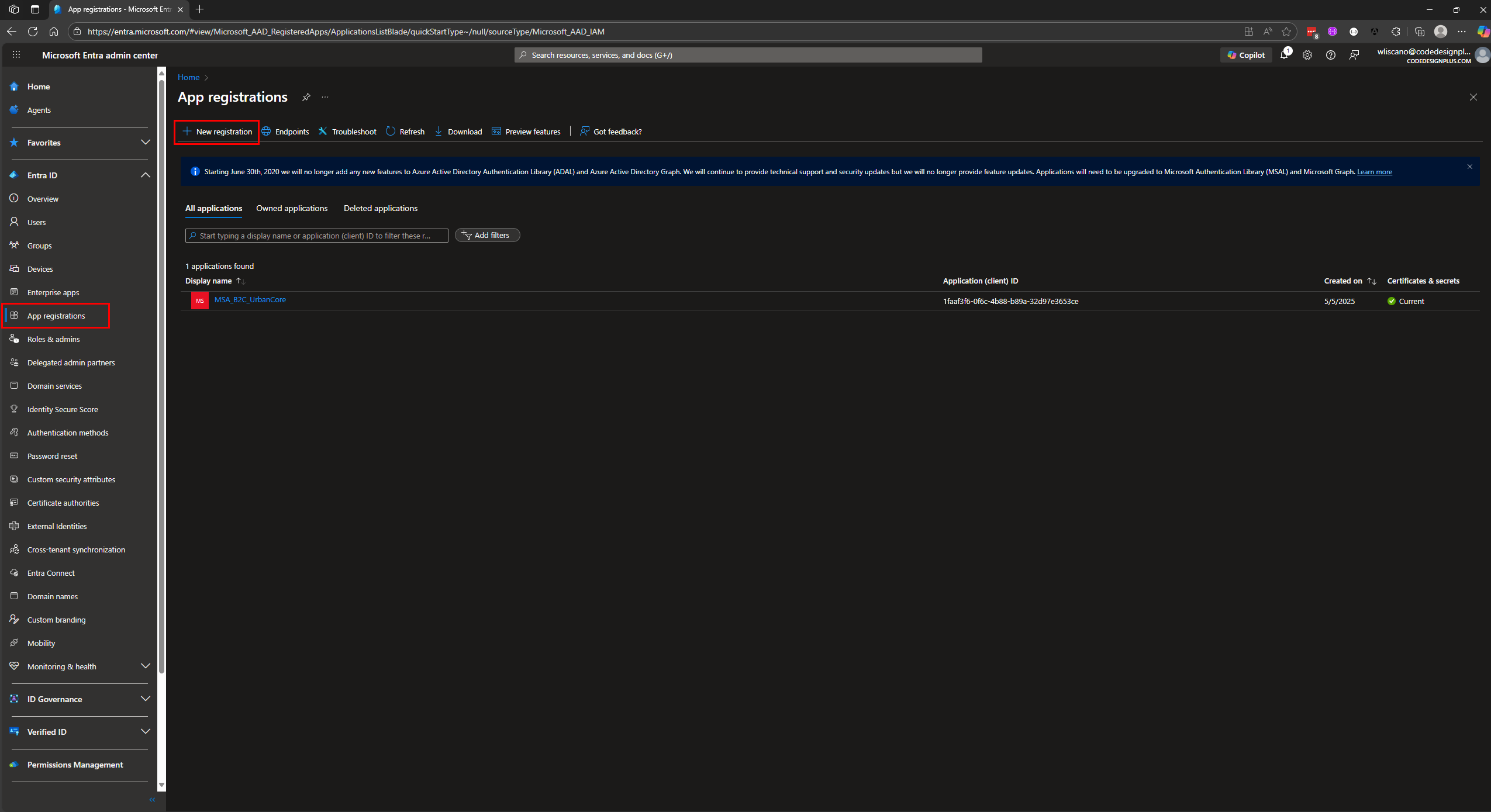Open the blade more options ellipsis
The image size is (1491, 812).
tap(325, 97)
